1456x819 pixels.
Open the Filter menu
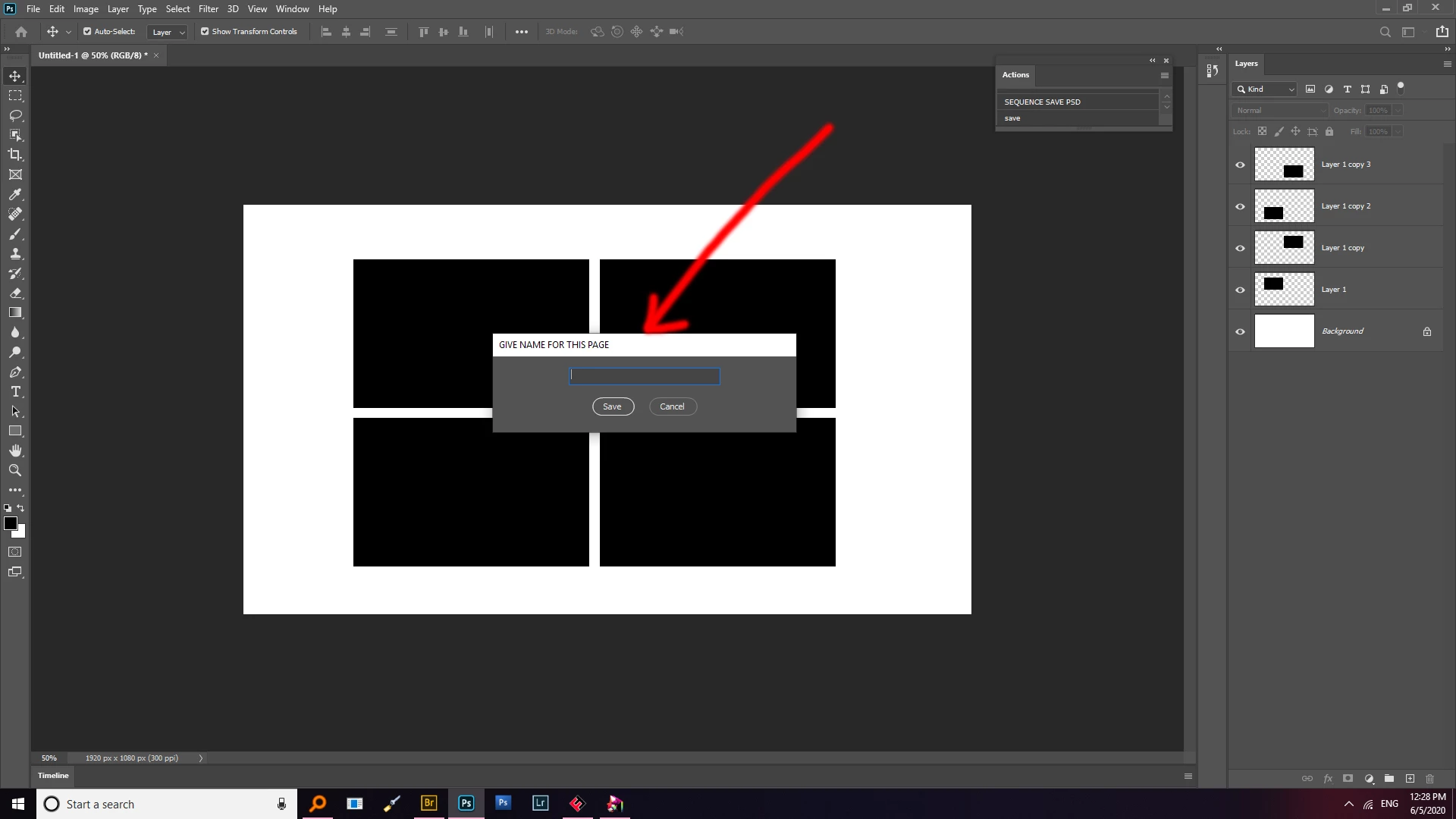pos(209,9)
